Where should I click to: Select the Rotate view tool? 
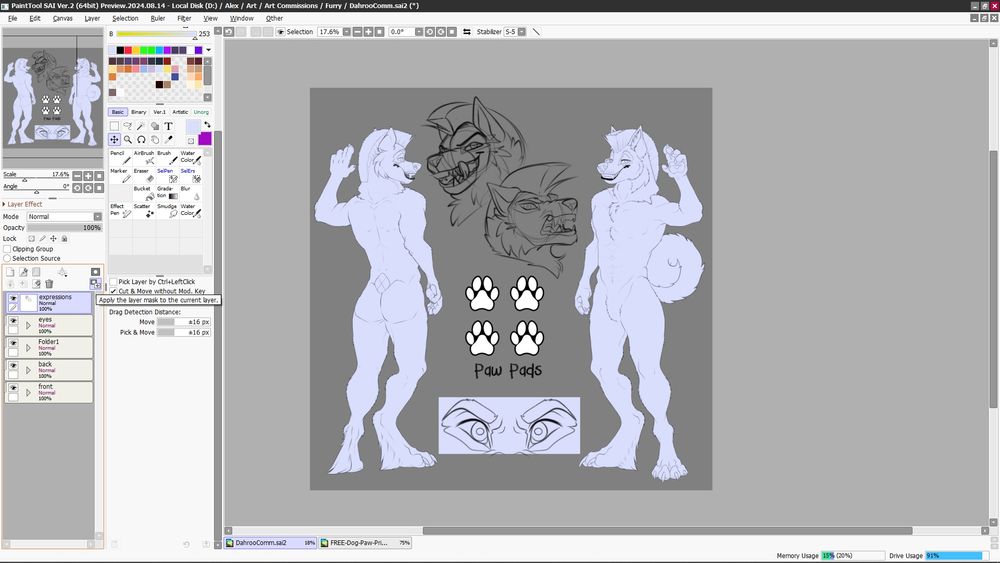coord(141,140)
